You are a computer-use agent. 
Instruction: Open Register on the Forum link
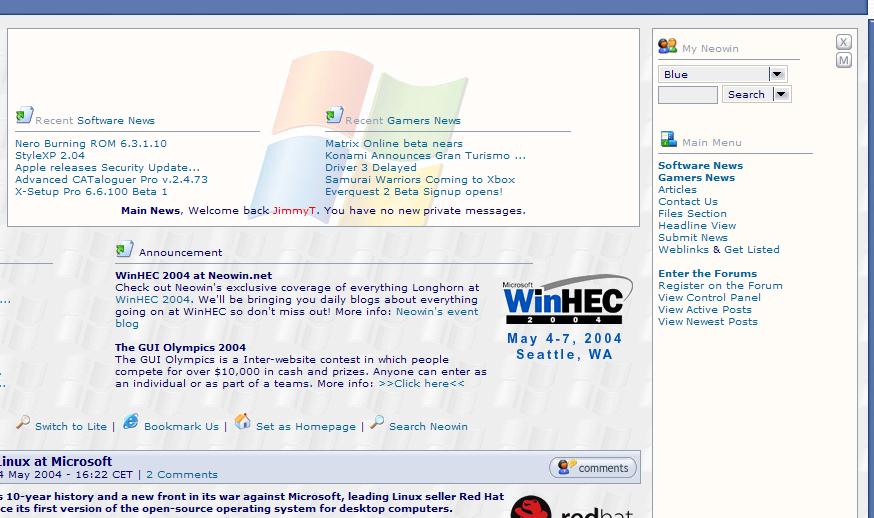click(720, 285)
